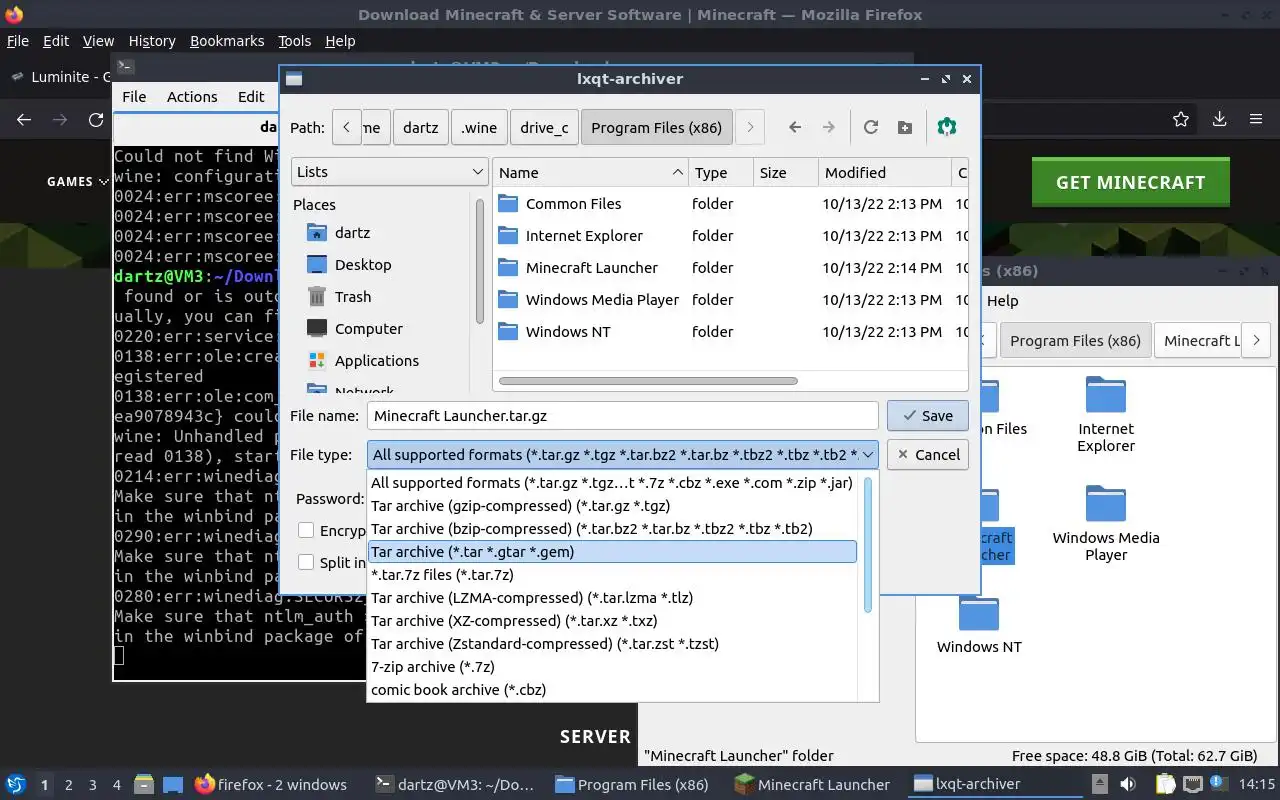
Task: Select the Internet Explorer folder in the dialog list
Action: pyautogui.click(x=730, y=236)
